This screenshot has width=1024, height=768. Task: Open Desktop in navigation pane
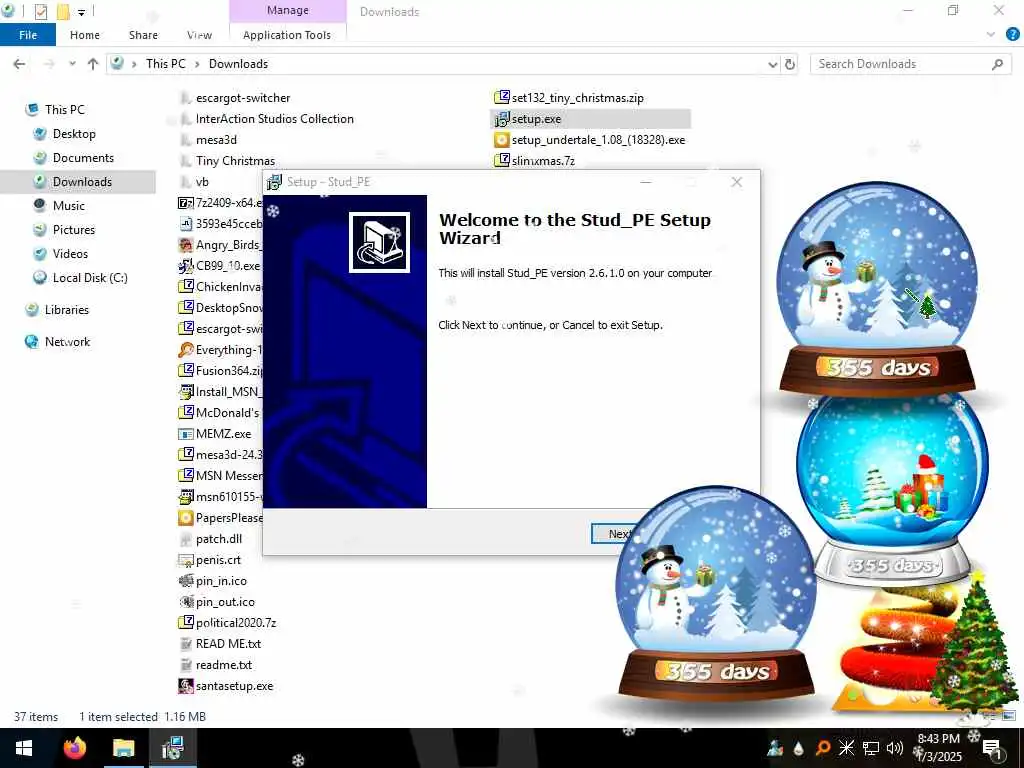tap(74, 134)
